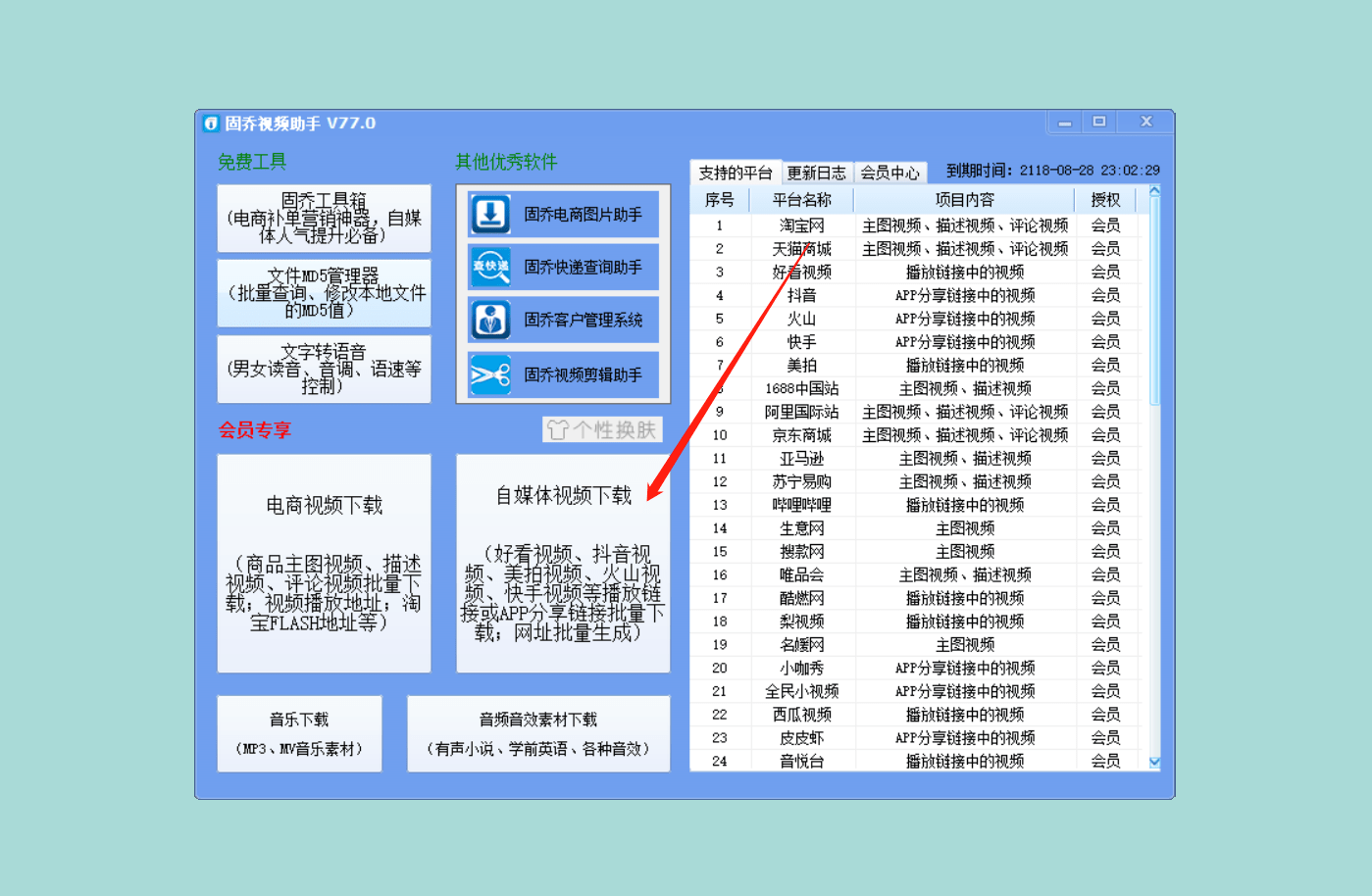Select the 支持的平台 tab
Viewport: 1372px width, 896px height.
click(x=735, y=172)
